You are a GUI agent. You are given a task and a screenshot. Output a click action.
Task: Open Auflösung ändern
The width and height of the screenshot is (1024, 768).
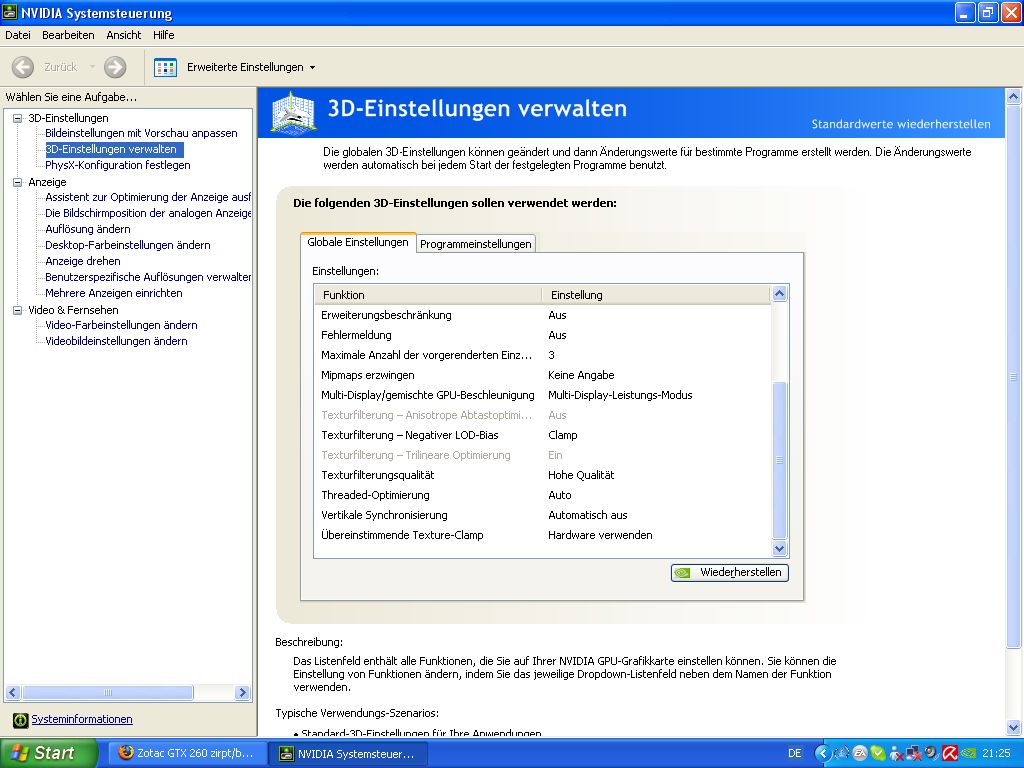(88, 229)
